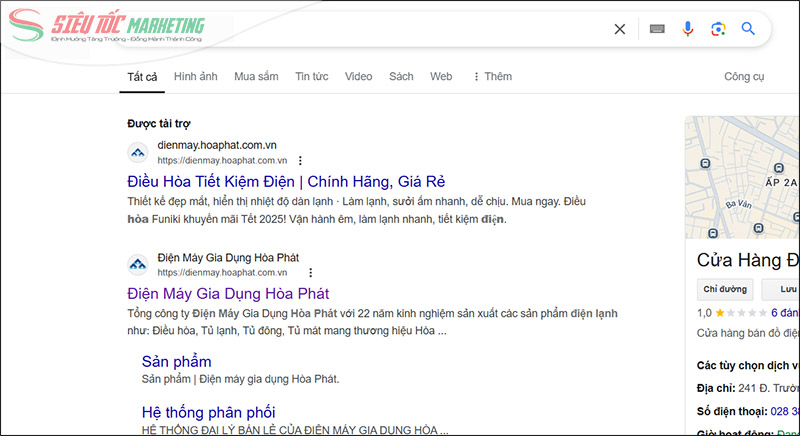Screen dimensions: 800x436
Task: Click the 1,0 star rating in the panel
Action: tap(732, 313)
